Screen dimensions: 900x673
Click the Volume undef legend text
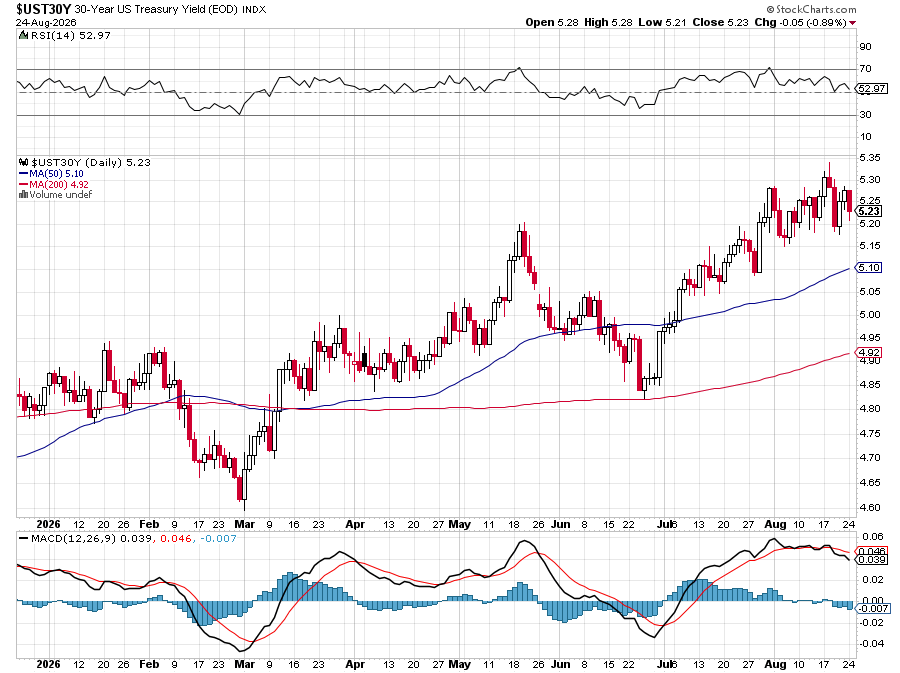point(61,194)
